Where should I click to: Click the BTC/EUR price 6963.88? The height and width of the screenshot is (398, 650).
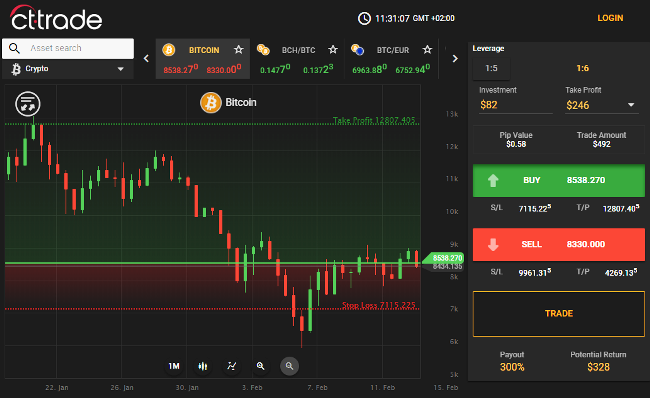(x=370, y=69)
